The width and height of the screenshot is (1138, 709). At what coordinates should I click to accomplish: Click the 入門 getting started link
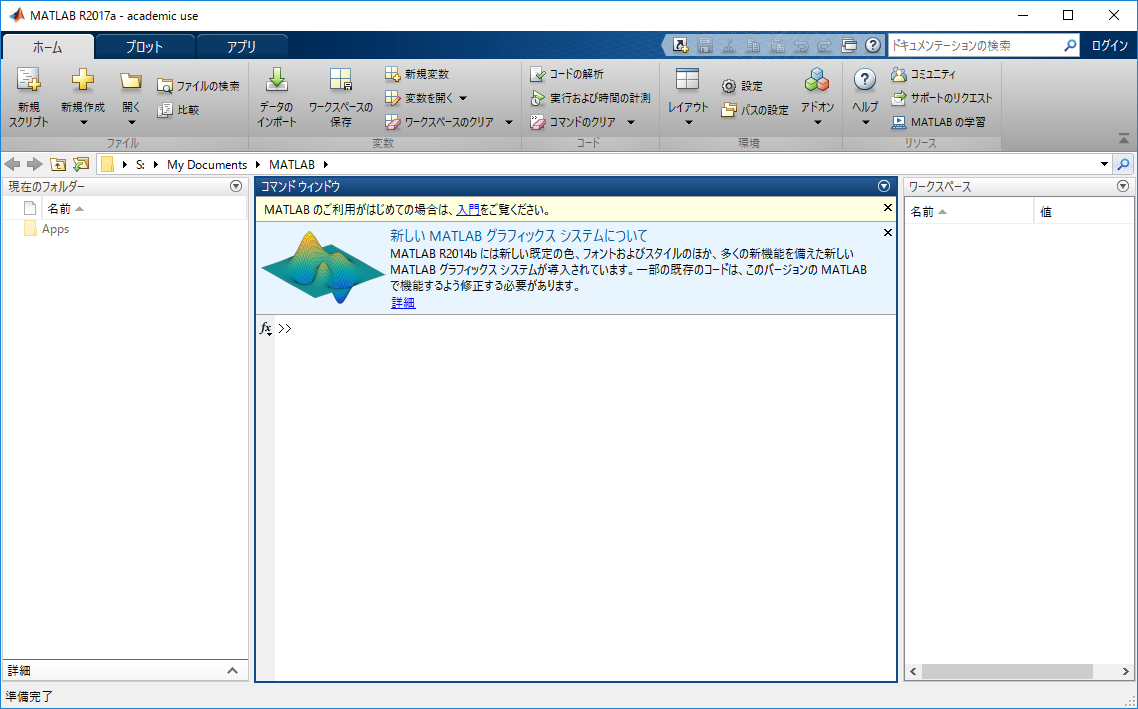(467, 210)
